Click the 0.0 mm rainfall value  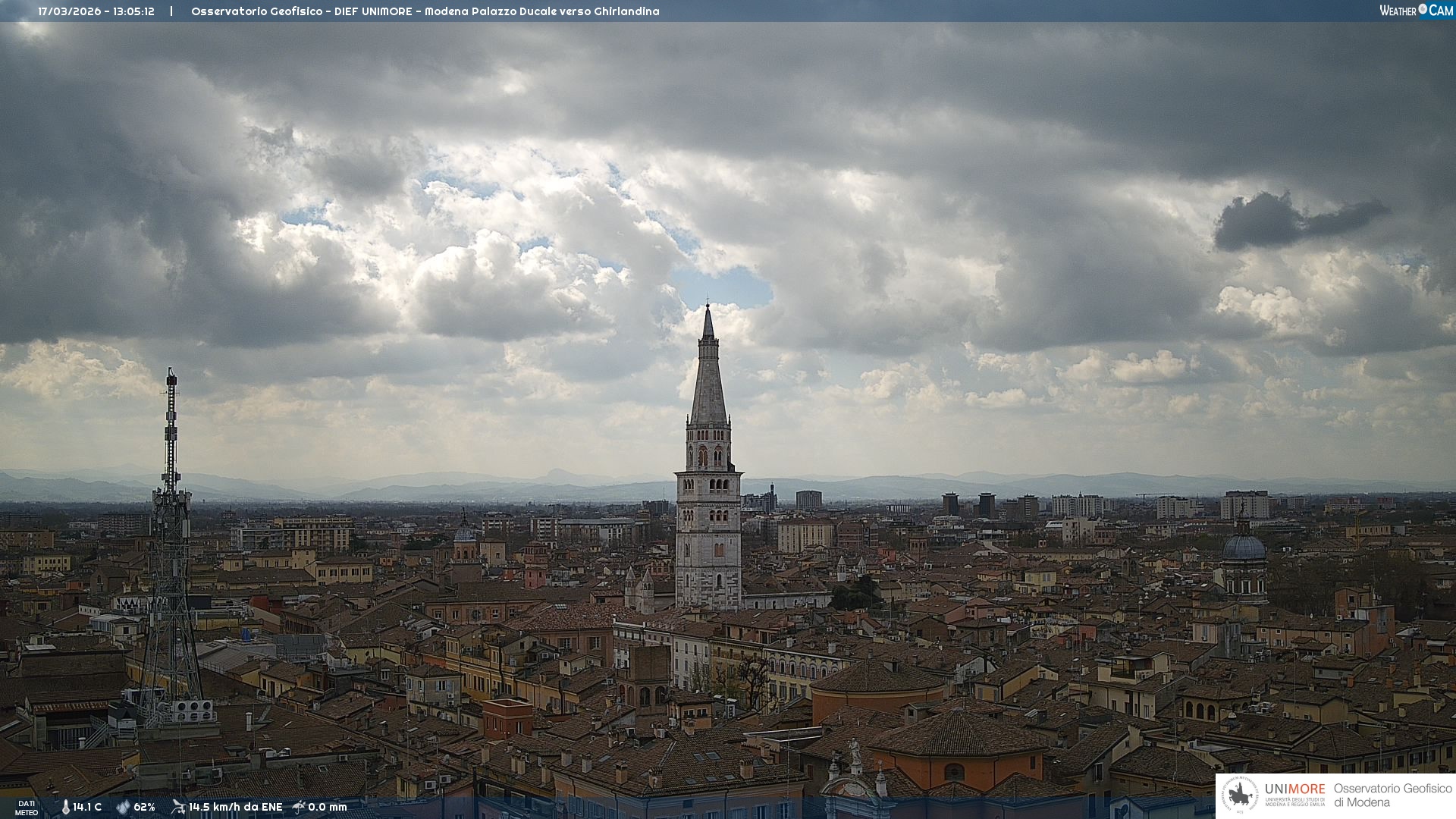[x=328, y=807]
